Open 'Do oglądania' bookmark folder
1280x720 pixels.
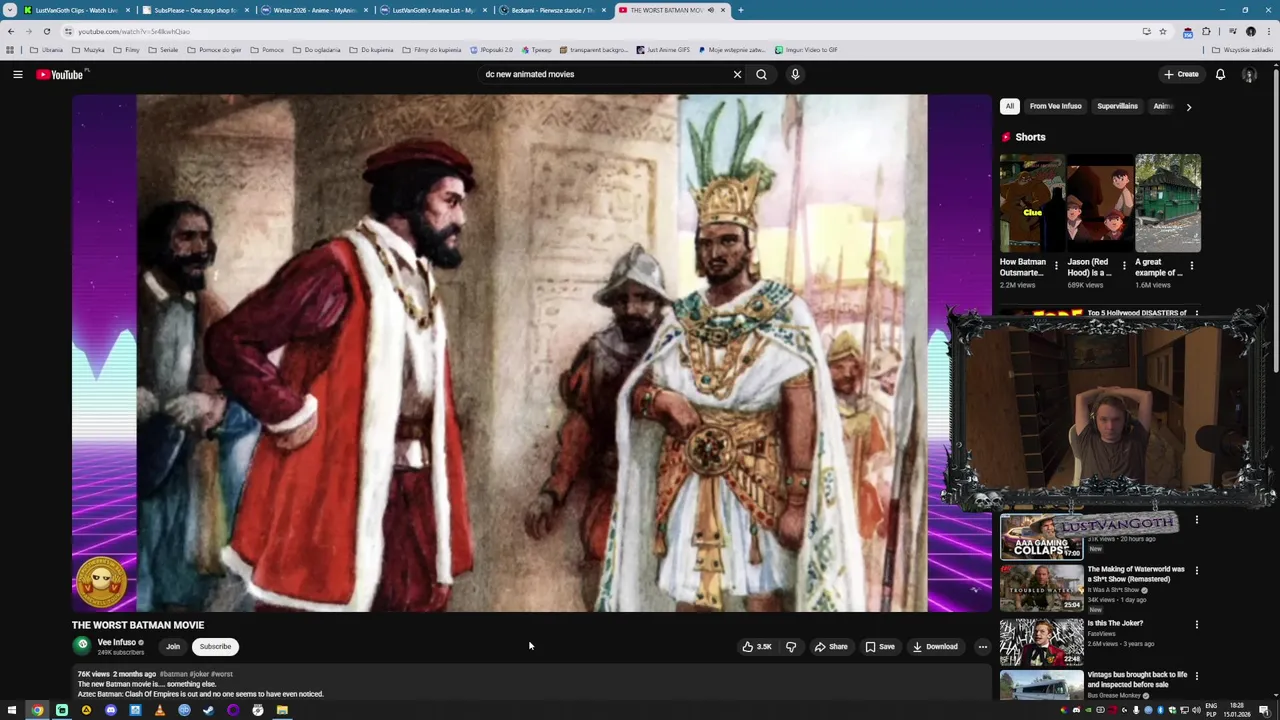pos(316,50)
